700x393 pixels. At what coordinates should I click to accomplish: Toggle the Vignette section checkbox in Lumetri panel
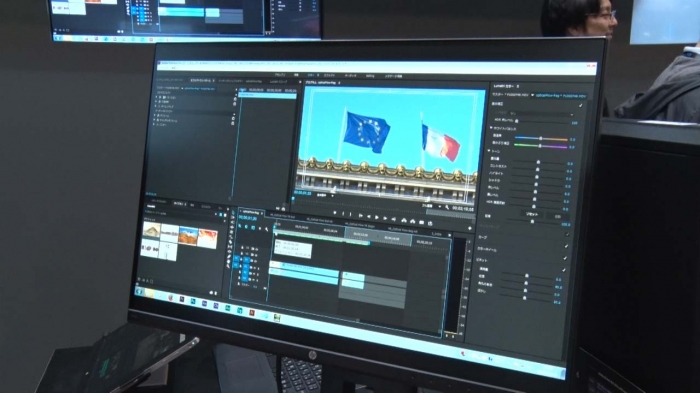(x=565, y=258)
